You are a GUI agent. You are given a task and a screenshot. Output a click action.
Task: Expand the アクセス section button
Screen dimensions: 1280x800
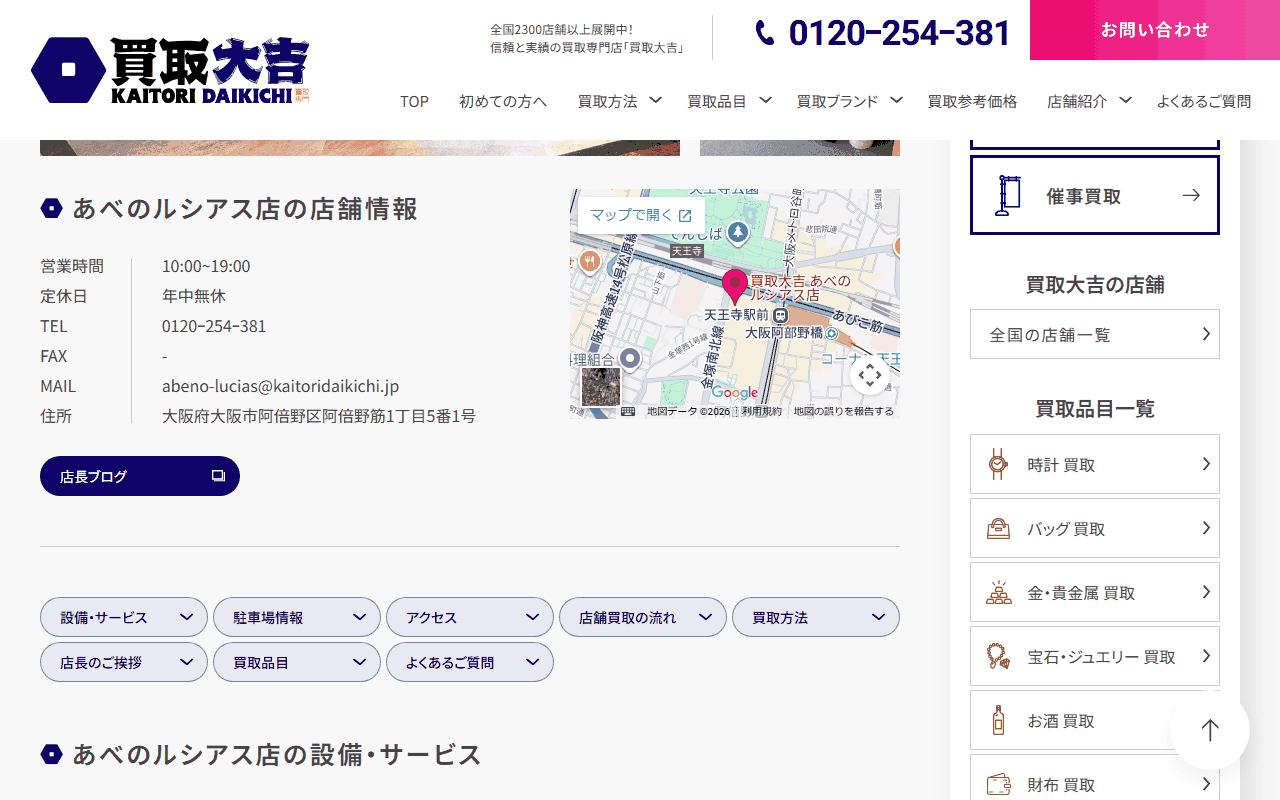click(470, 617)
